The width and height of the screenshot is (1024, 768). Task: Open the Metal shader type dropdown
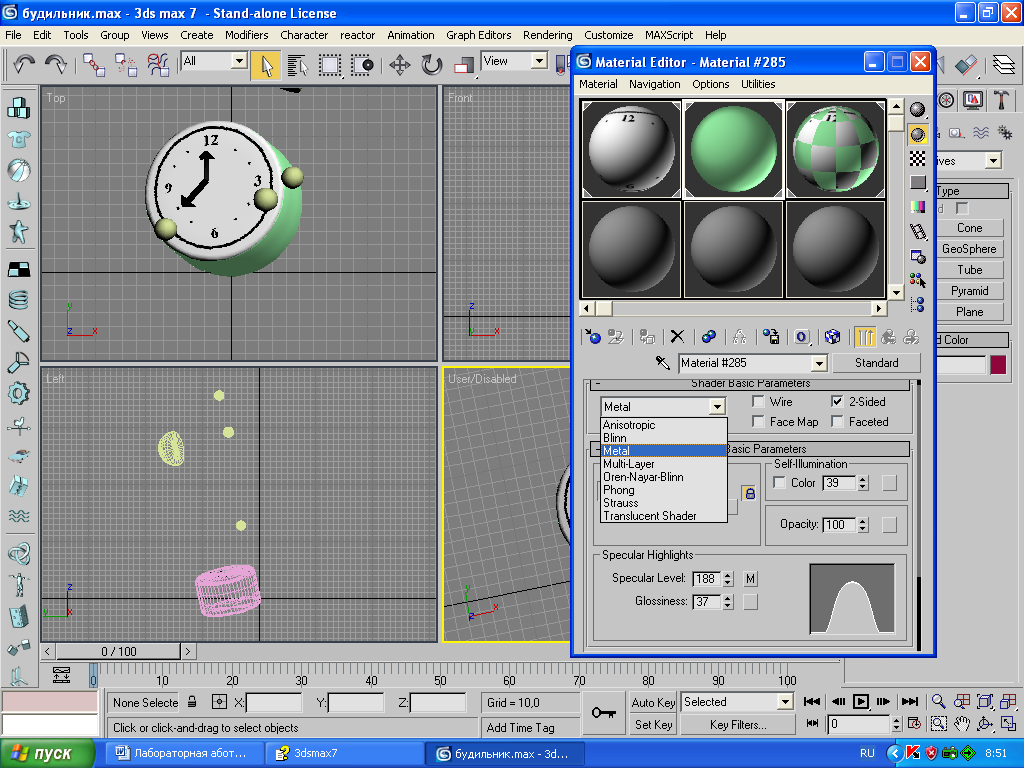717,407
